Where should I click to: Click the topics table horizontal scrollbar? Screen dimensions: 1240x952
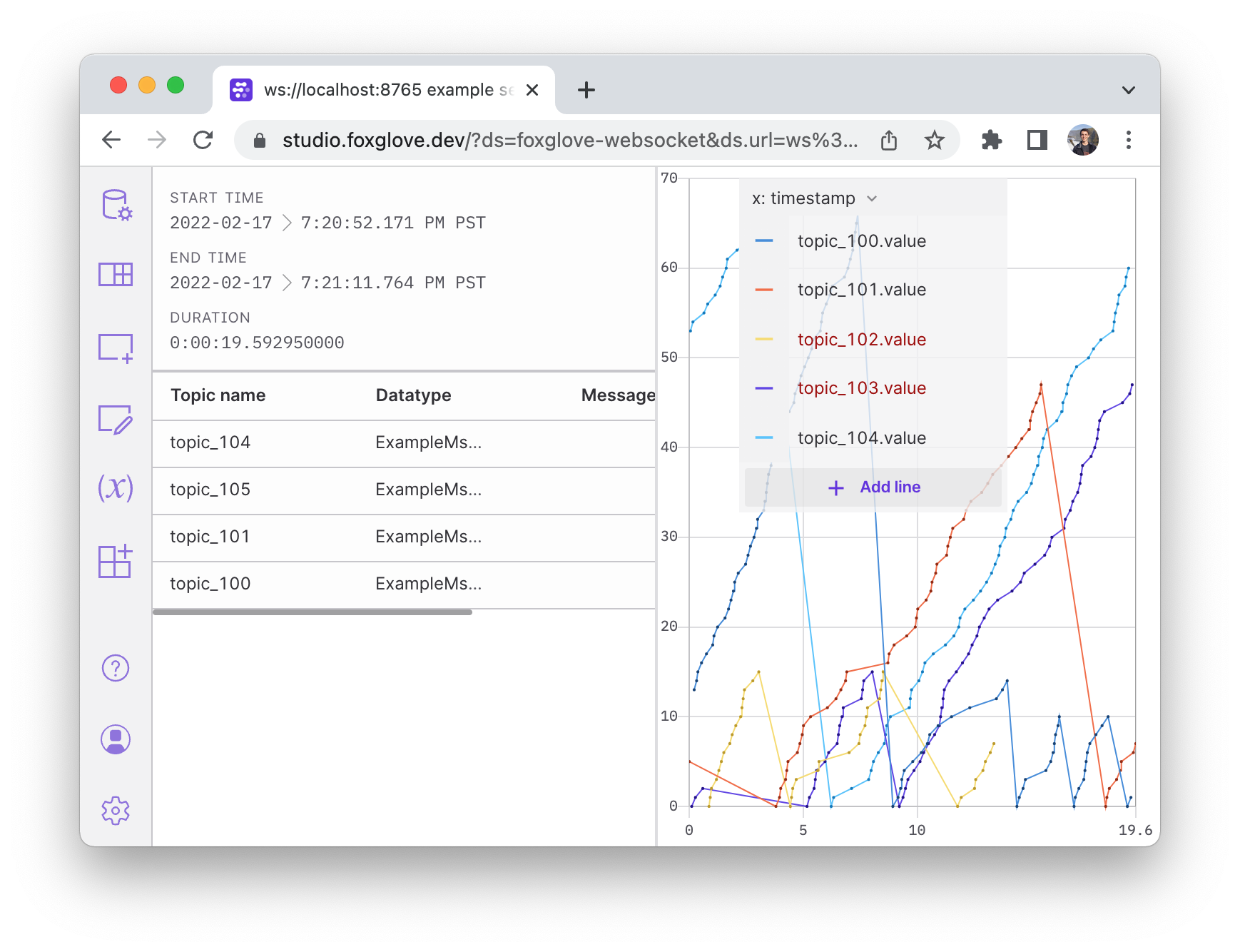click(x=312, y=612)
